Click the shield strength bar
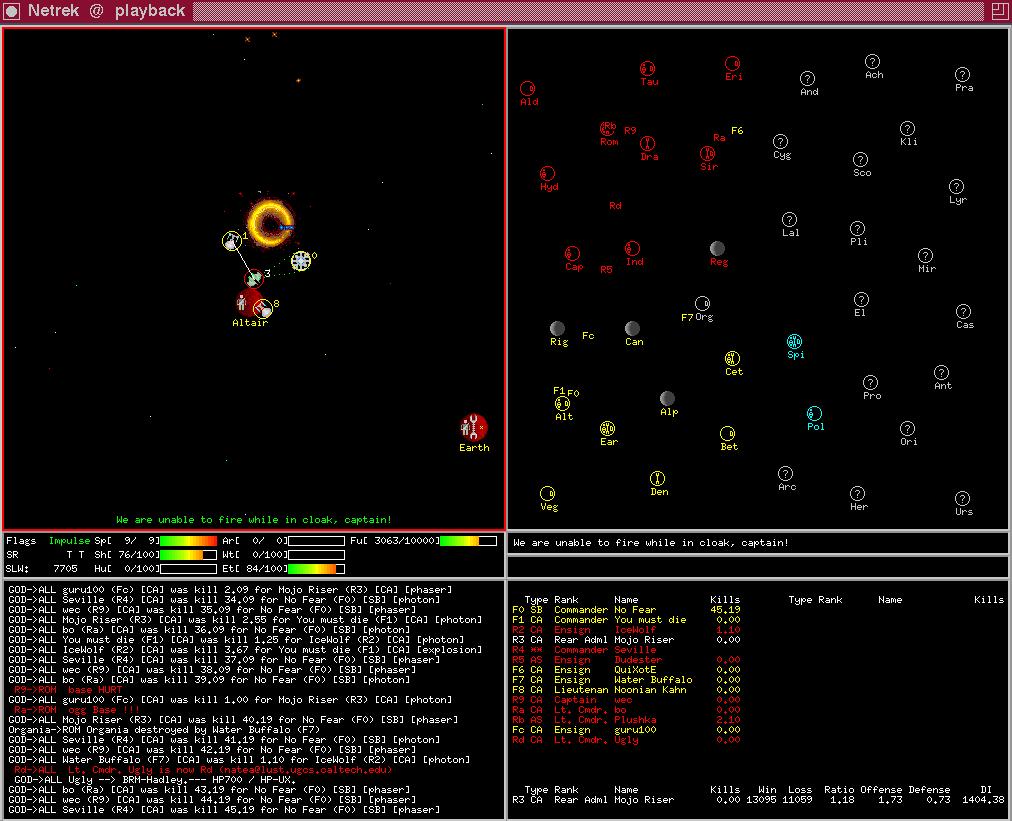Viewport: 1012px width, 821px height. [x=188, y=554]
